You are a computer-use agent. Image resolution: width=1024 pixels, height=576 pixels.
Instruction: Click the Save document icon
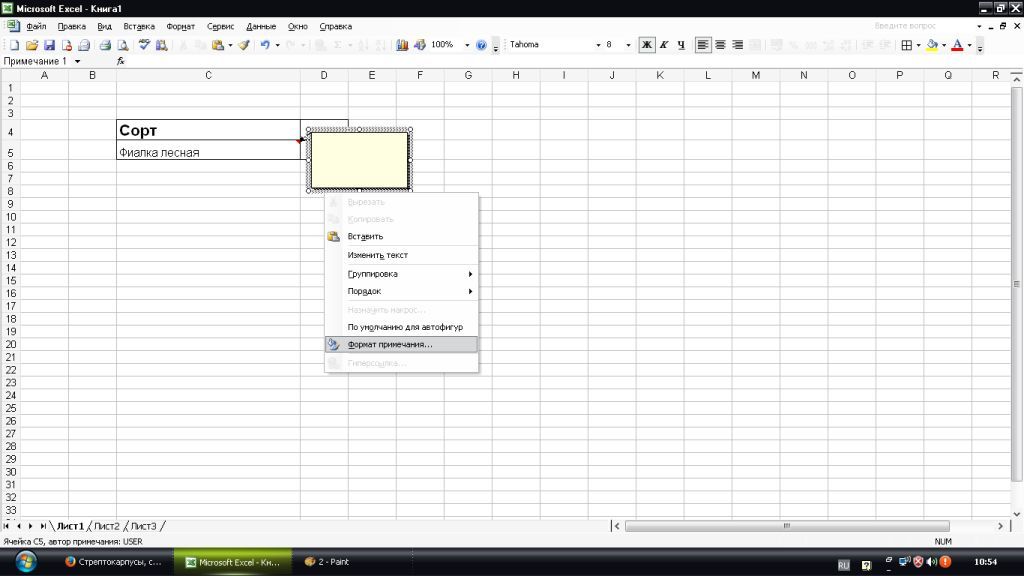click(49, 45)
